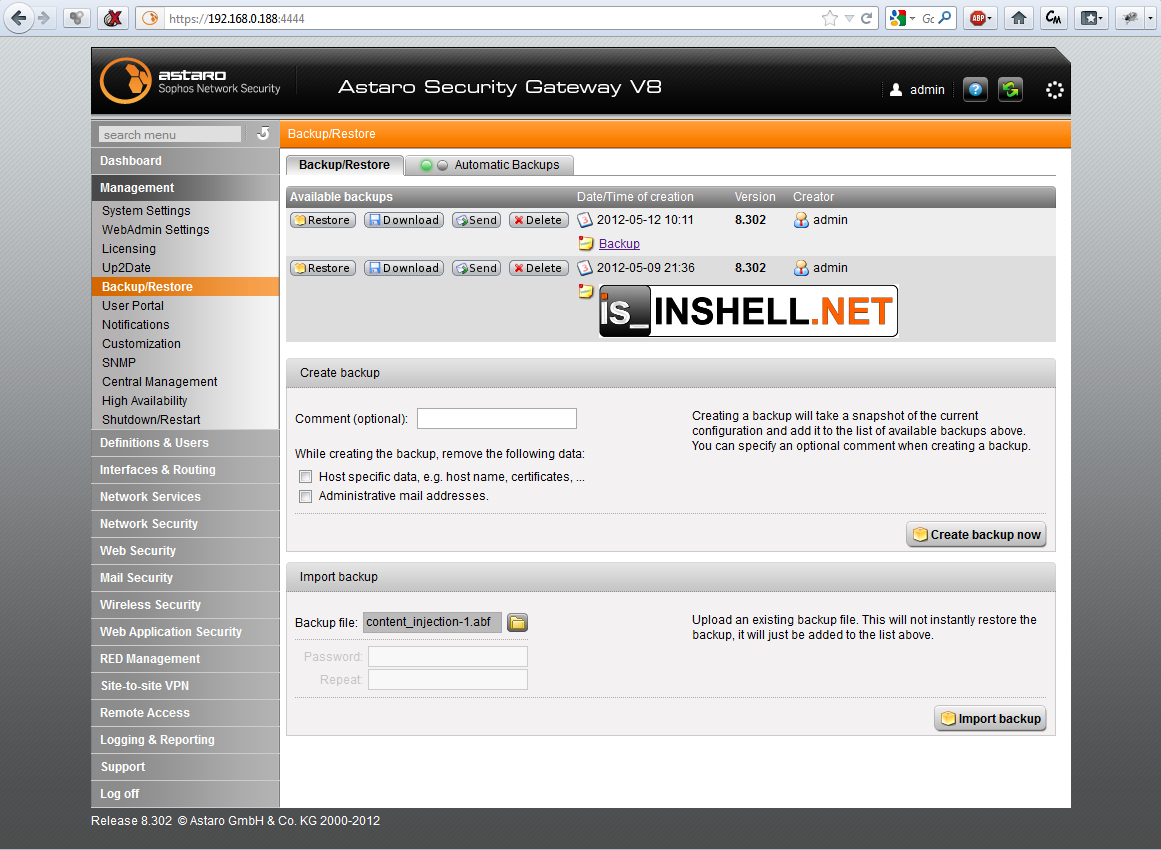The image size is (1161, 850).
Task: Restore the 2012-05-09 21:36 backup
Action: [323, 268]
